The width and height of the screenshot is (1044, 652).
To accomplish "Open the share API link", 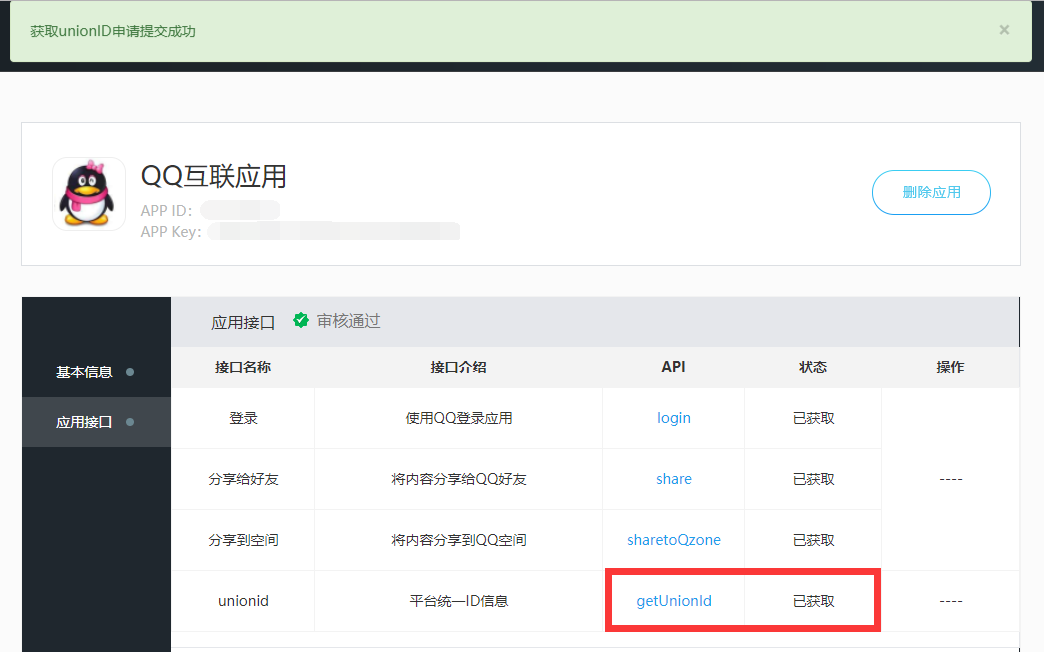I will (674, 479).
